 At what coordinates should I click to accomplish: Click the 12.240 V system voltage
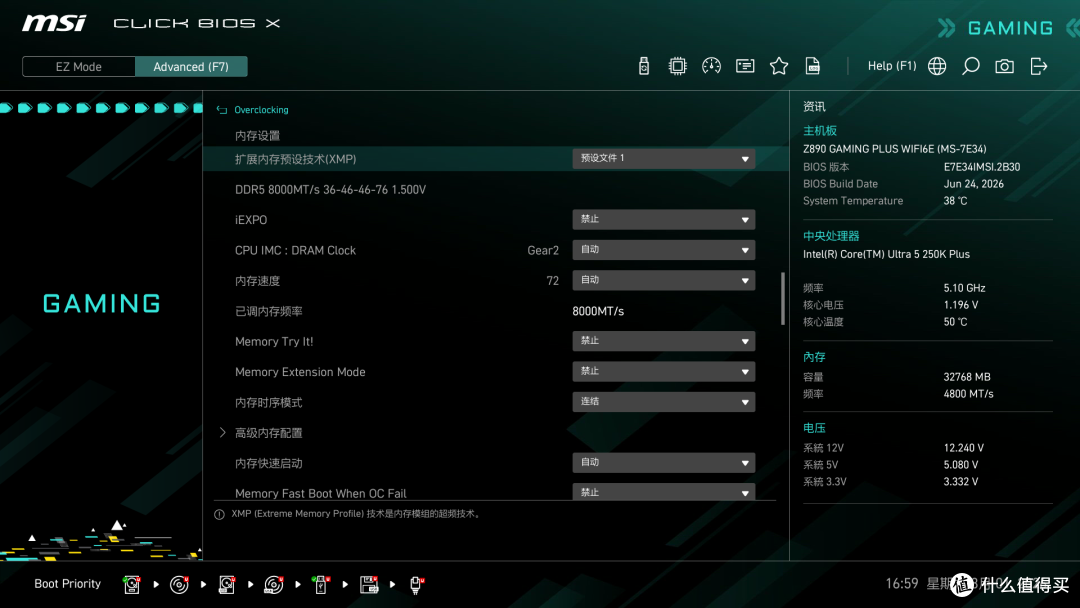pyautogui.click(x=964, y=448)
